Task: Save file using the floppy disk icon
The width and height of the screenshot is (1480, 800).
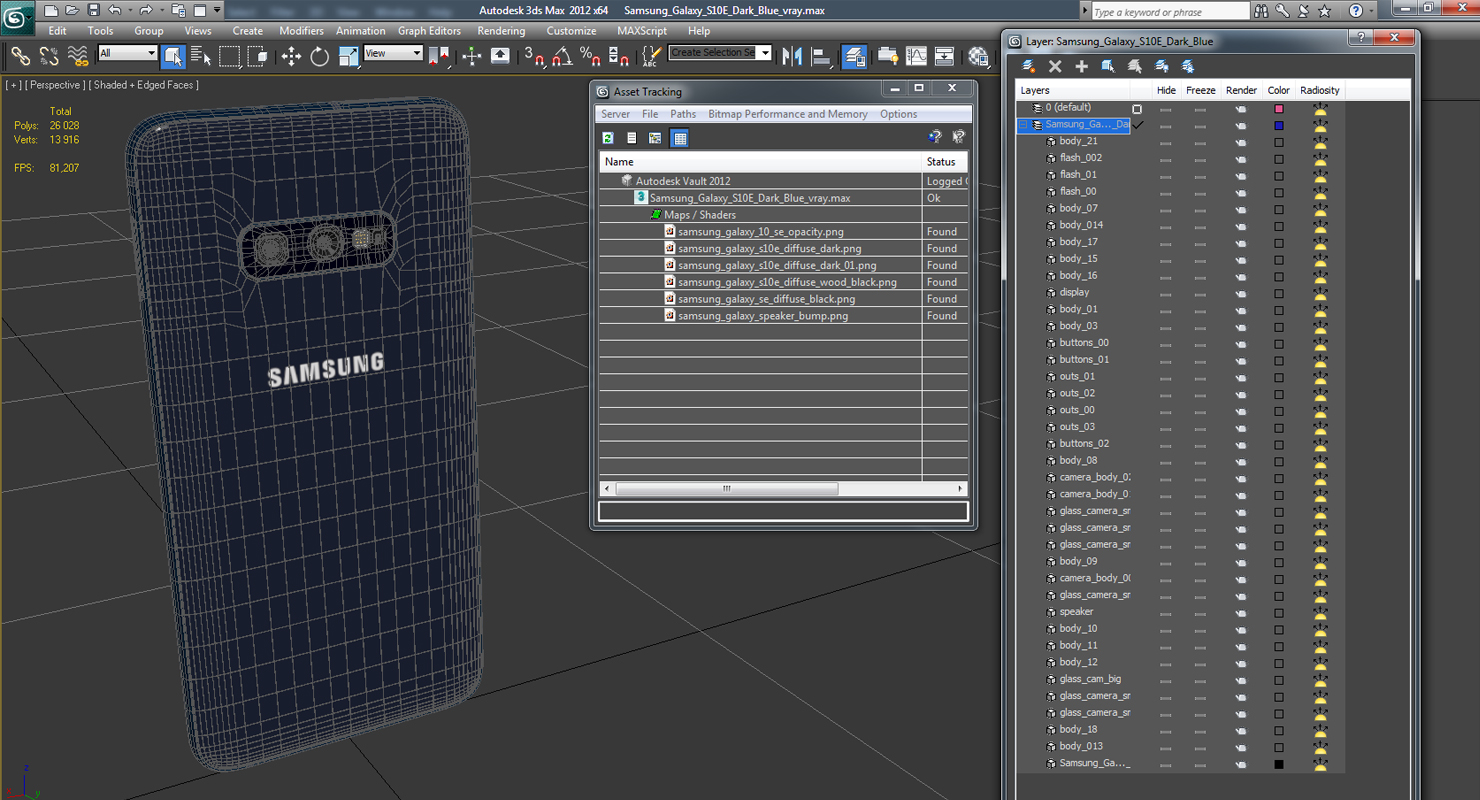Action: [x=93, y=10]
